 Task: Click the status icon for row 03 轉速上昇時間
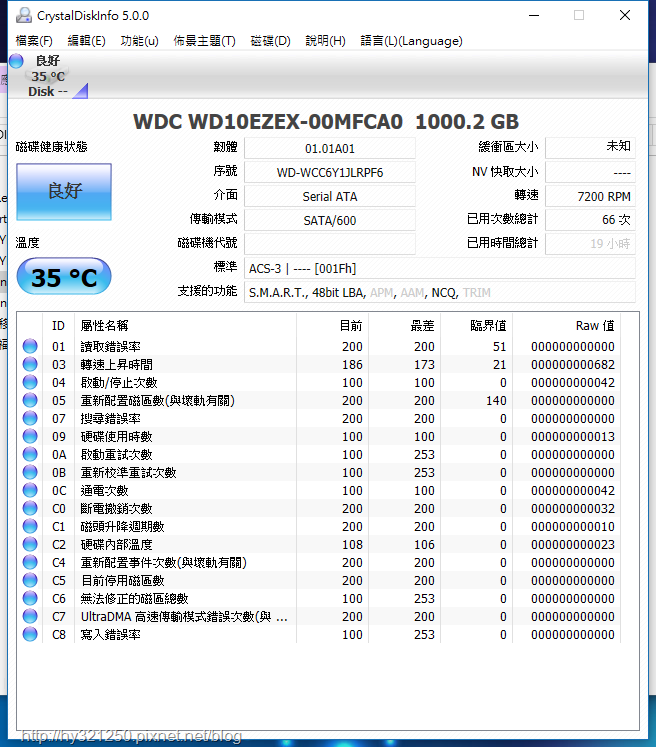pyautogui.click(x=30, y=364)
